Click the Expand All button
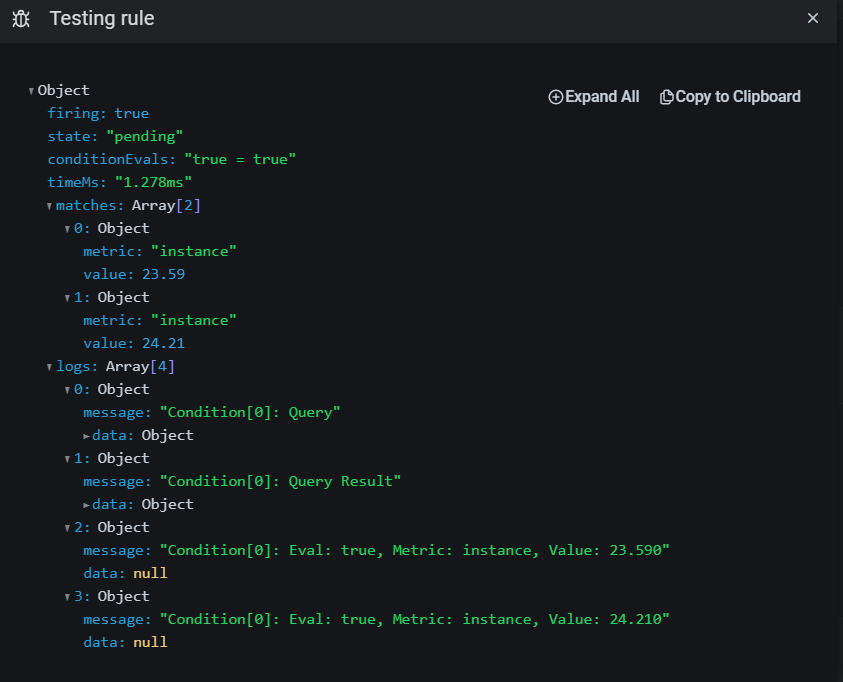 click(594, 97)
